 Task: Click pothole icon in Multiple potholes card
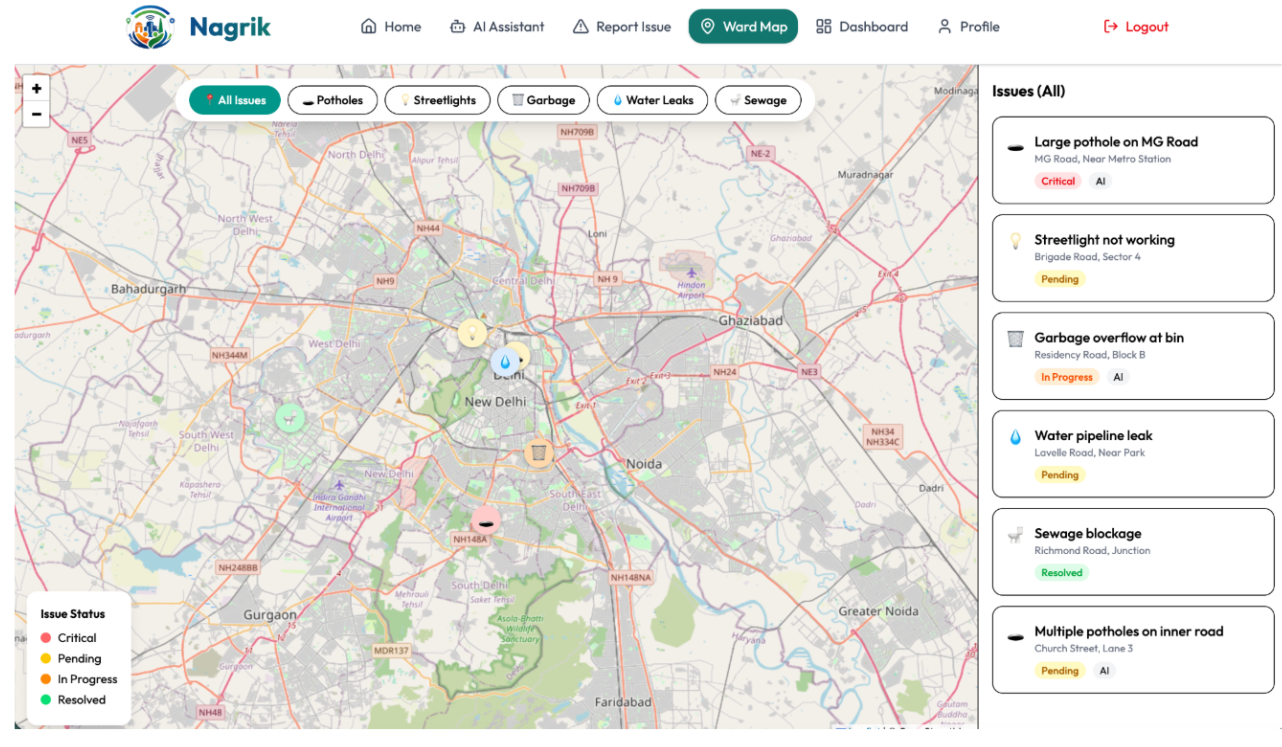1015,637
